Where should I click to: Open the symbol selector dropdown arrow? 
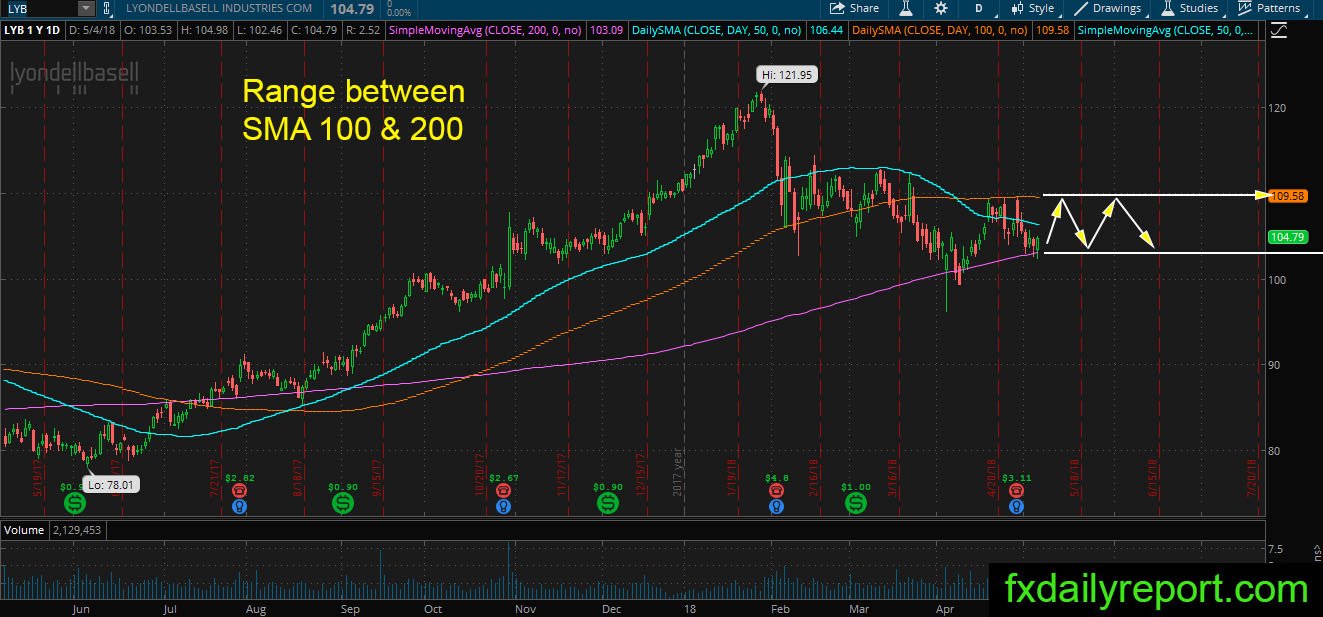(86, 8)
